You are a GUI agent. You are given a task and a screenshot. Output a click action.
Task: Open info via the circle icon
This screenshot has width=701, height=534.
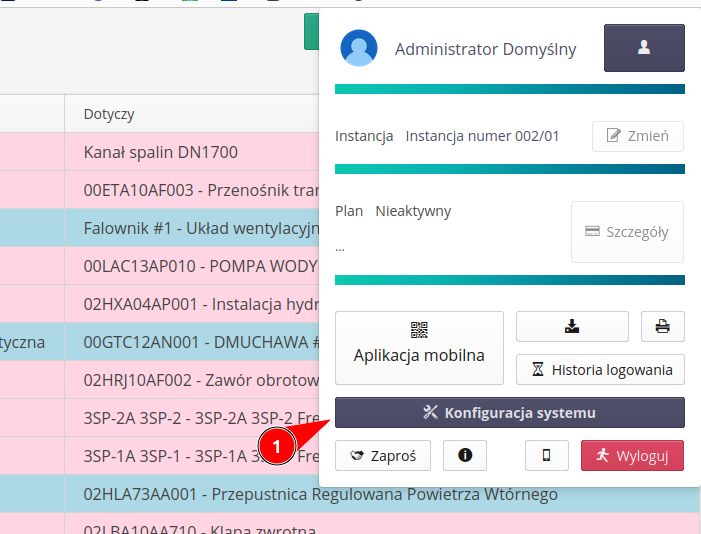point(464,455)
